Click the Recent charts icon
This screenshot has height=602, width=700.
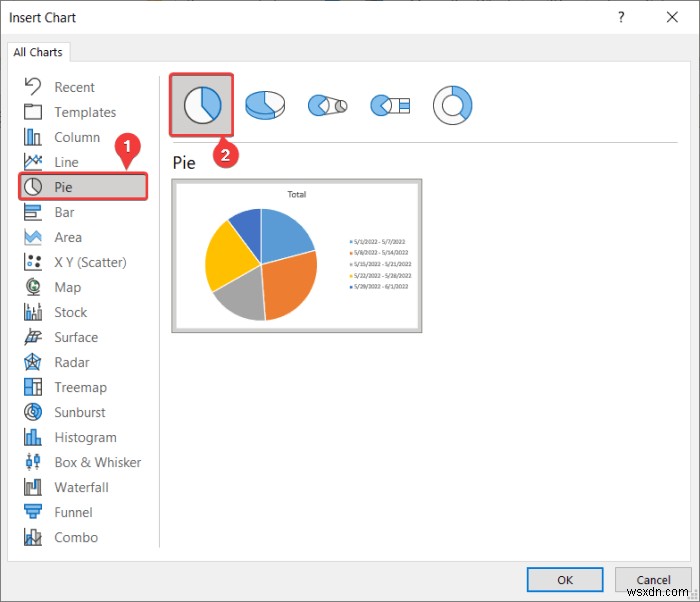pyautogui.click(x=33, y=87)
